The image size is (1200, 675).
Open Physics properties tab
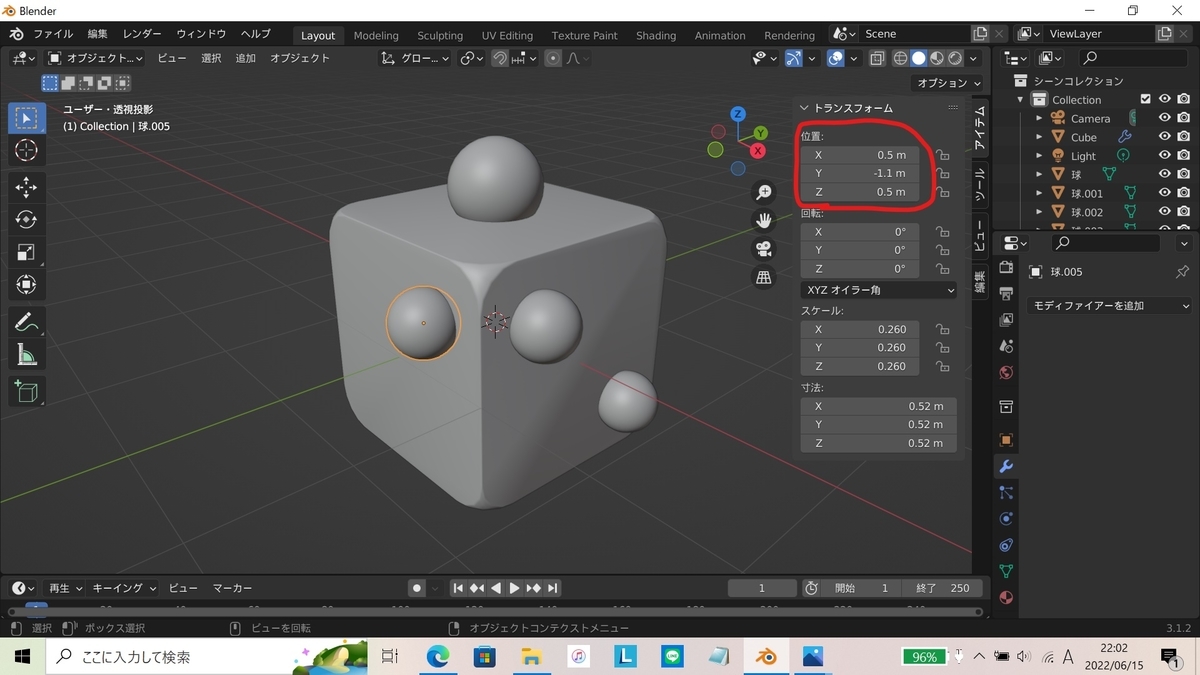click(1006, 519)
